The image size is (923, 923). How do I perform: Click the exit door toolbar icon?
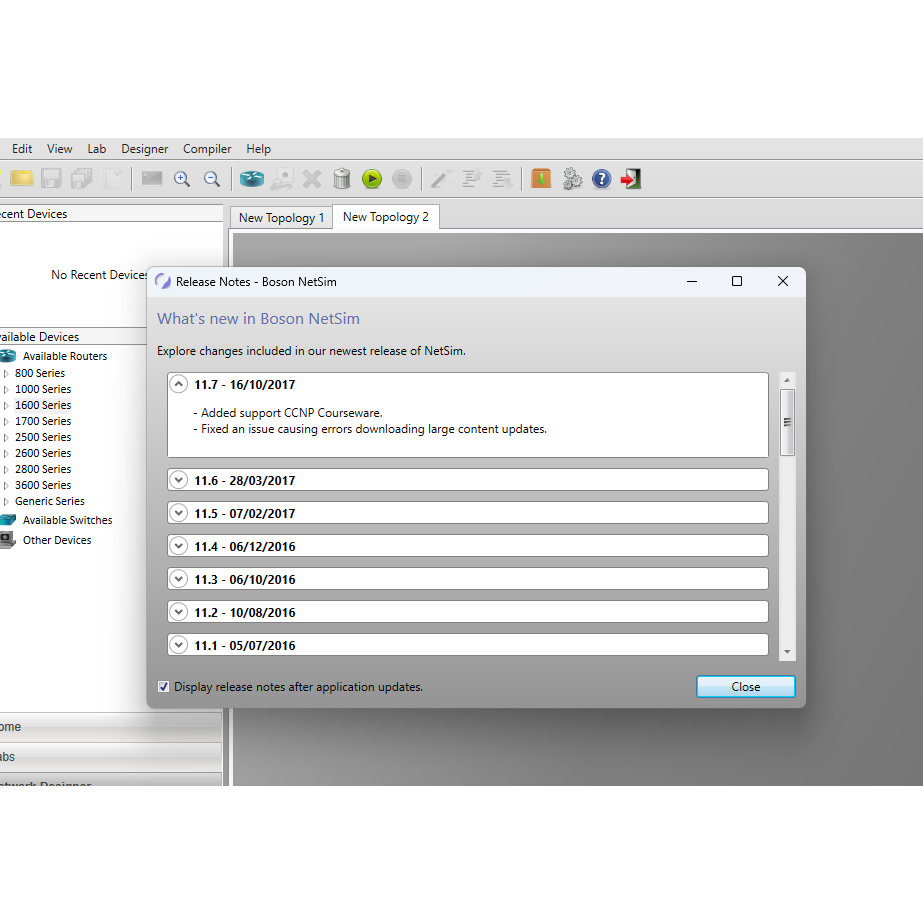tap(631, 179)
